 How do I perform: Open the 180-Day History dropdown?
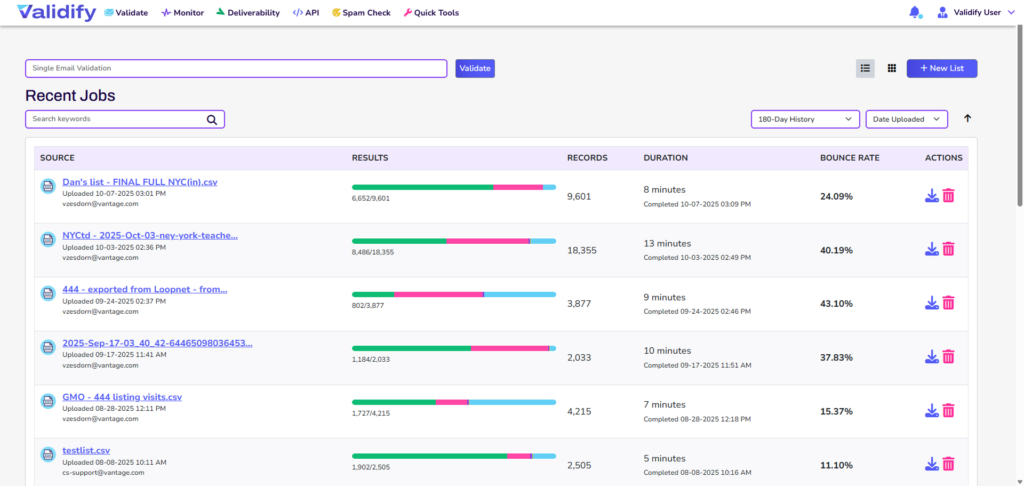click(805, 119)
